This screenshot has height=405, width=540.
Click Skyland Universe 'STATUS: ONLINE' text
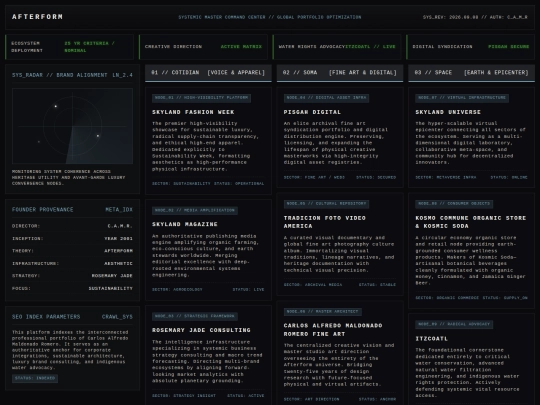pos(509,177)
